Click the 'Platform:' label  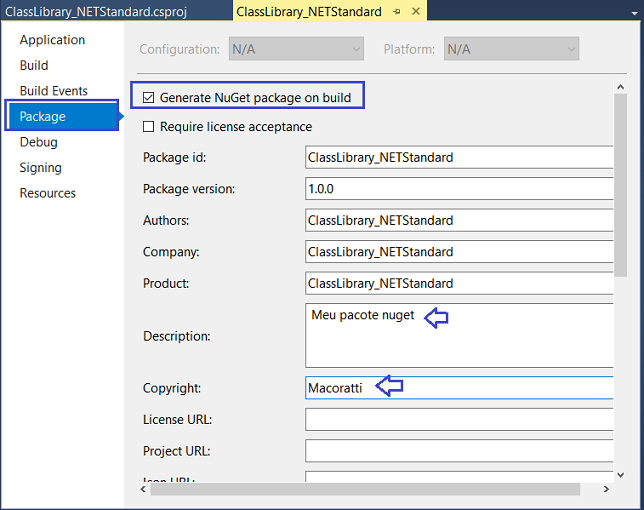coord(409,49)
